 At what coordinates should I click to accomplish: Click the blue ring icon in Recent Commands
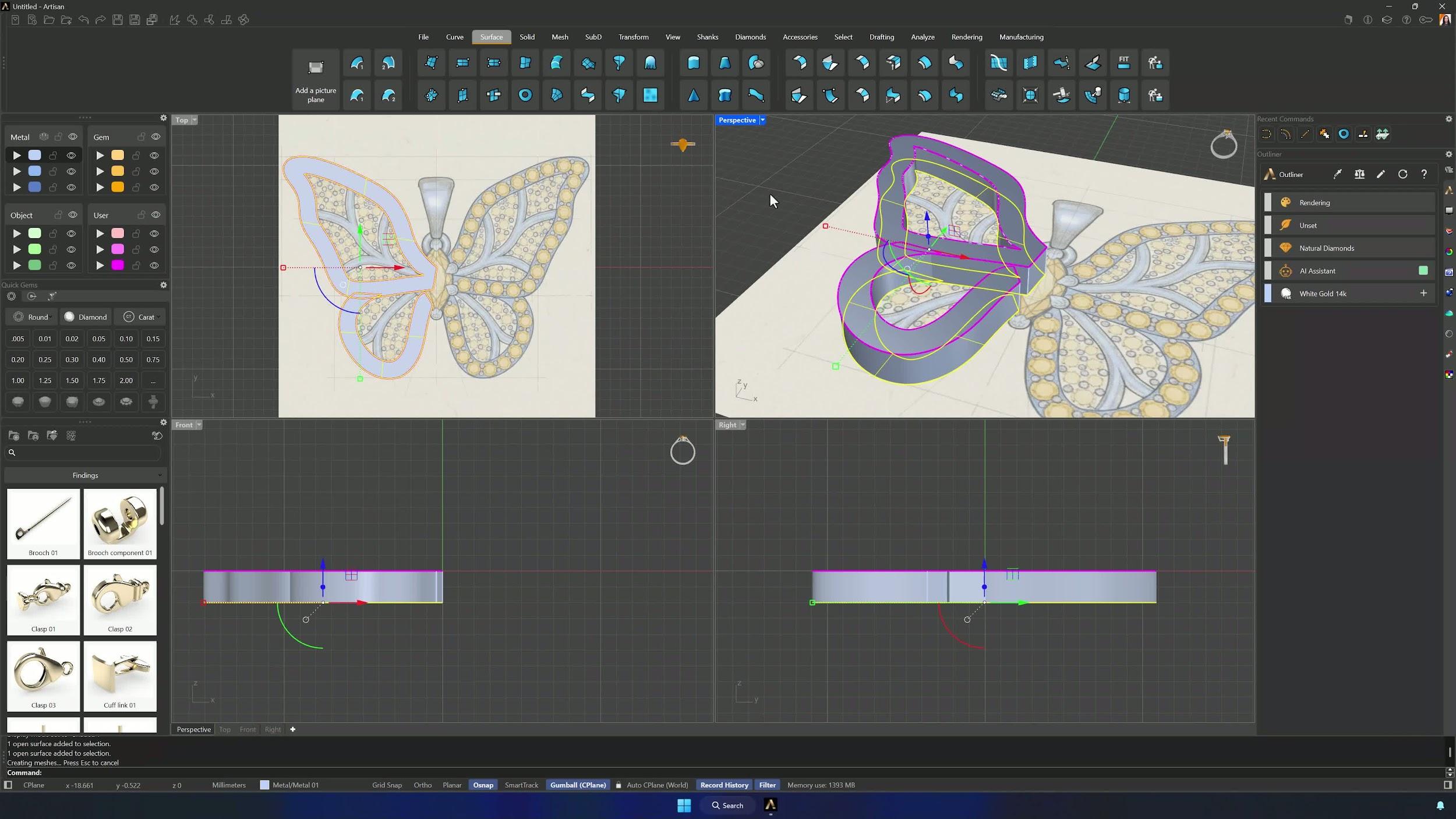tap(1344, 134)
